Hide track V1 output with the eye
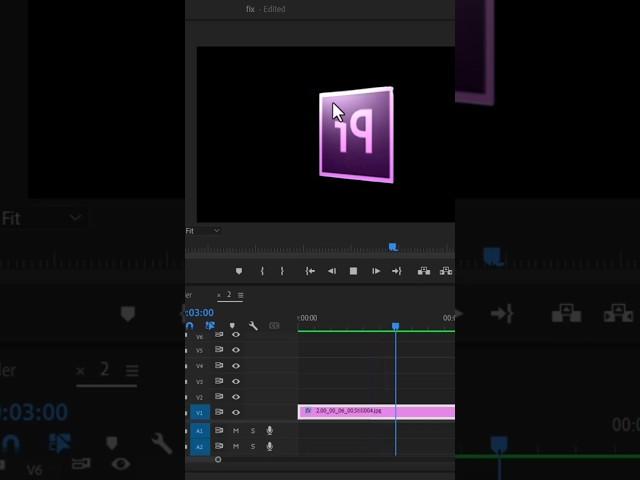Viewport: 640px width, 480px height. click(x=236, y=412)
